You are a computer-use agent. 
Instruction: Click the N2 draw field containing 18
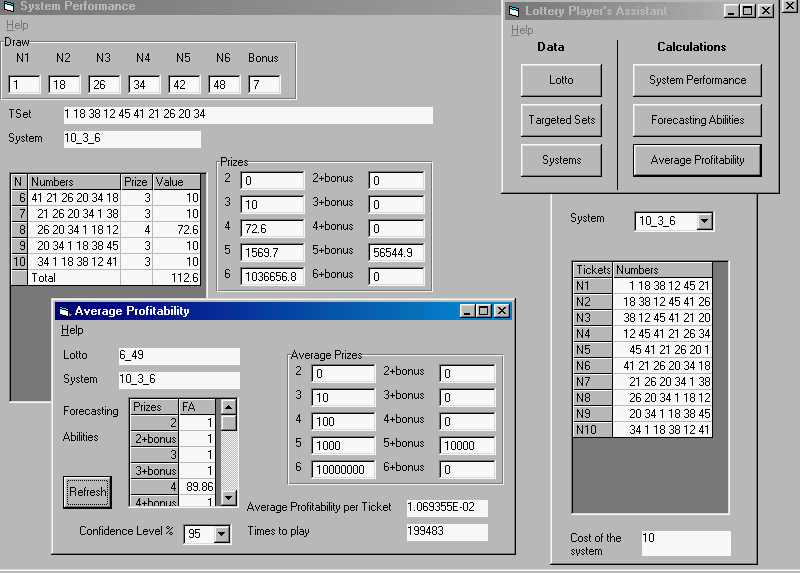[x=64, y=85]
